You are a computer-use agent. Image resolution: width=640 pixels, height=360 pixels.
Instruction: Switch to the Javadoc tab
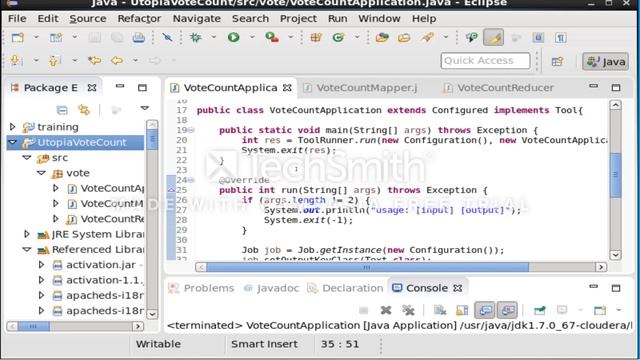coord(271,288)
